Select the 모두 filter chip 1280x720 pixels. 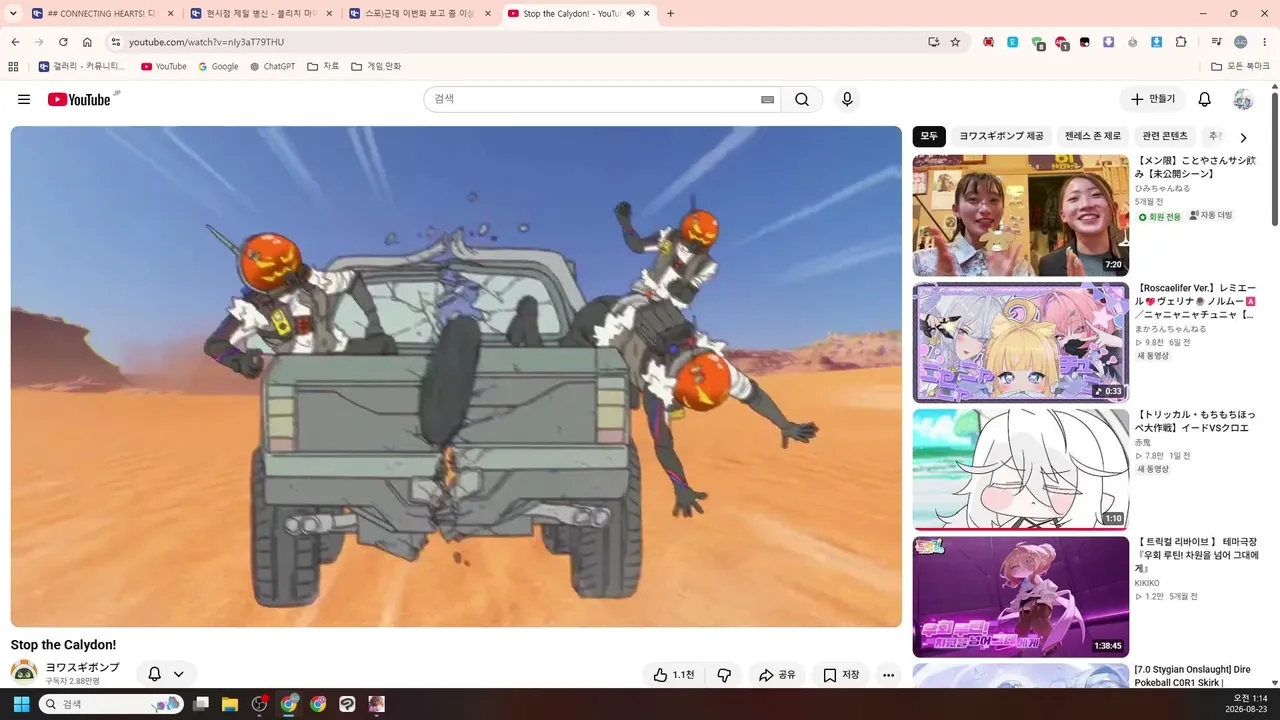click(929, 136)
